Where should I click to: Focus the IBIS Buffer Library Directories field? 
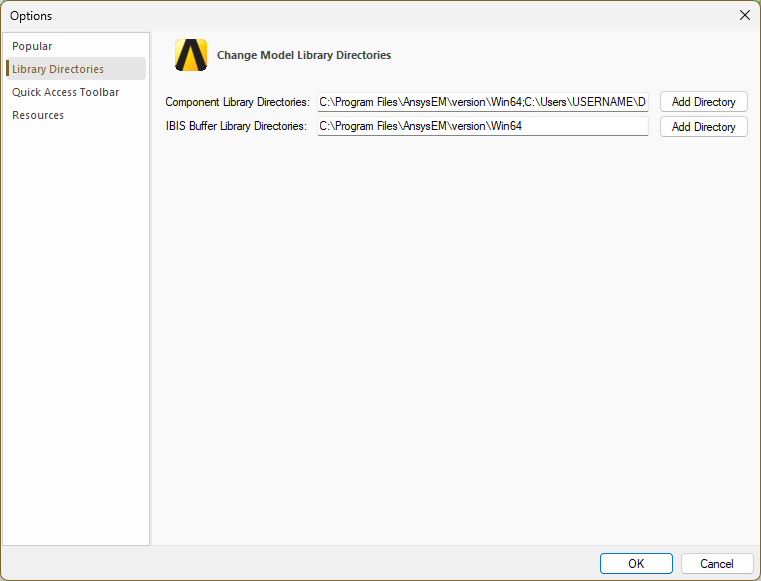pos(482,127)
